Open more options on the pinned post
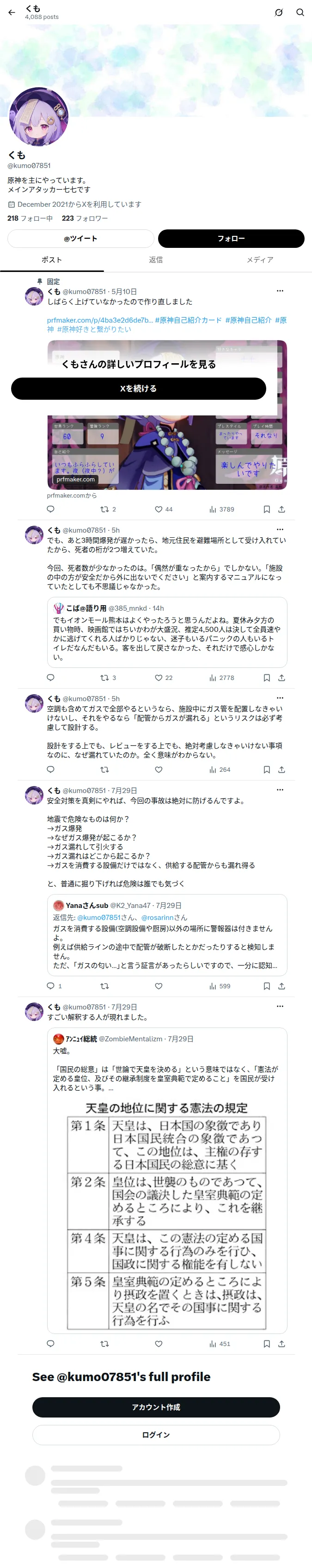 tap(280, 291)
